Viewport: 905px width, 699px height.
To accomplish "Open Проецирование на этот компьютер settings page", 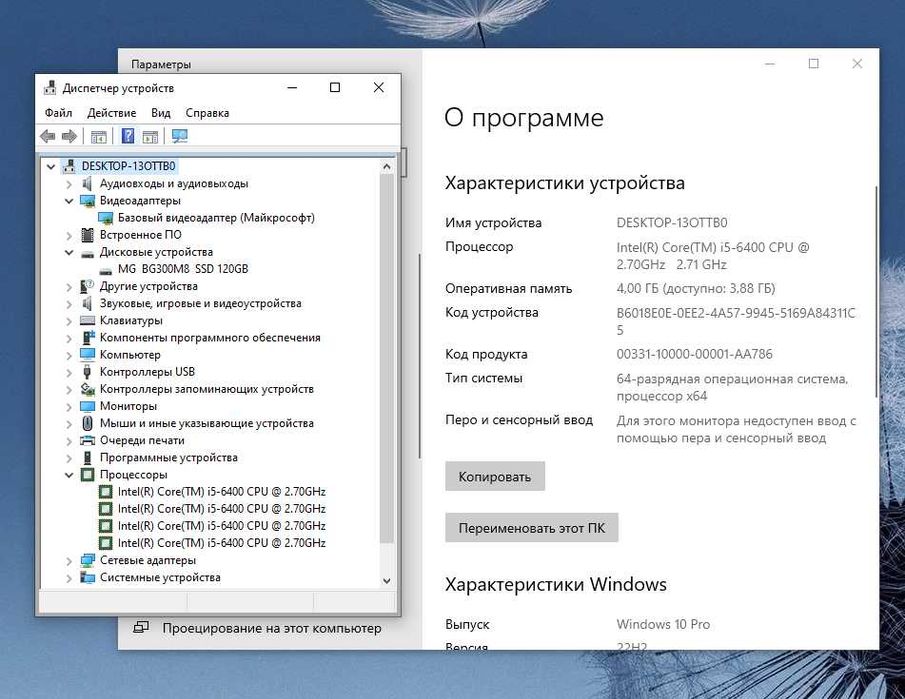I will (x=271, y=627).
